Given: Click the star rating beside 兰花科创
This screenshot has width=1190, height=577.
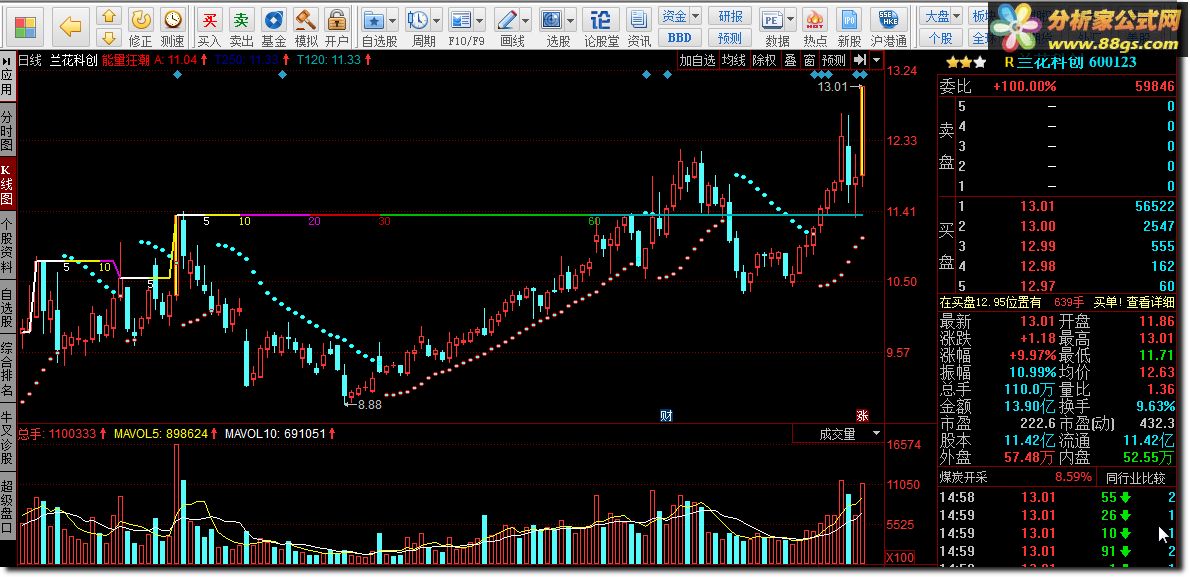Looking at the screenshot, I should (966, 62).
